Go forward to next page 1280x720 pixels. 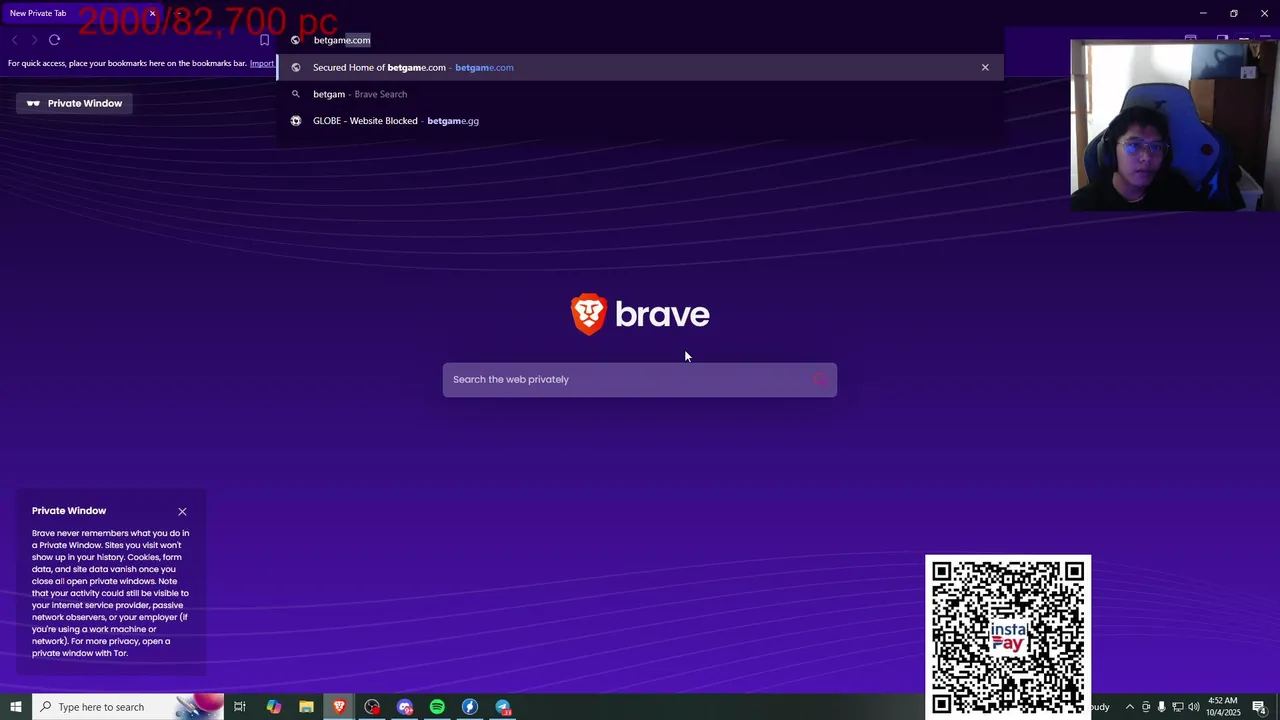[34, 40]
